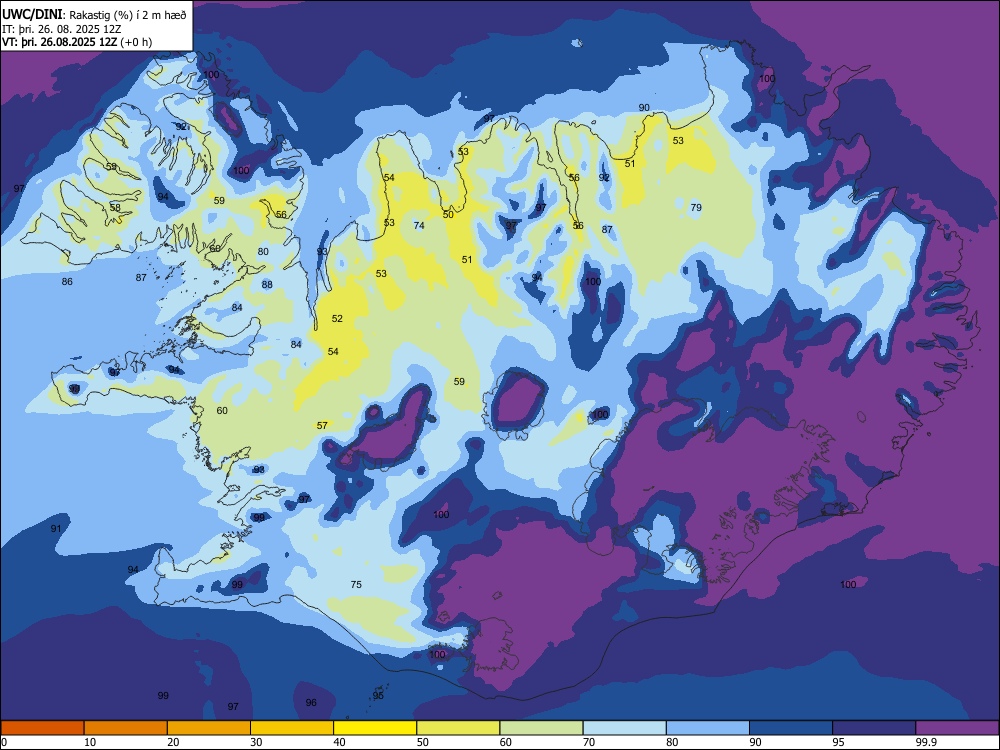Select the amber 30–40 legend swatch
The height and width of the screenshot is (750, 1000).
[292, 728]
